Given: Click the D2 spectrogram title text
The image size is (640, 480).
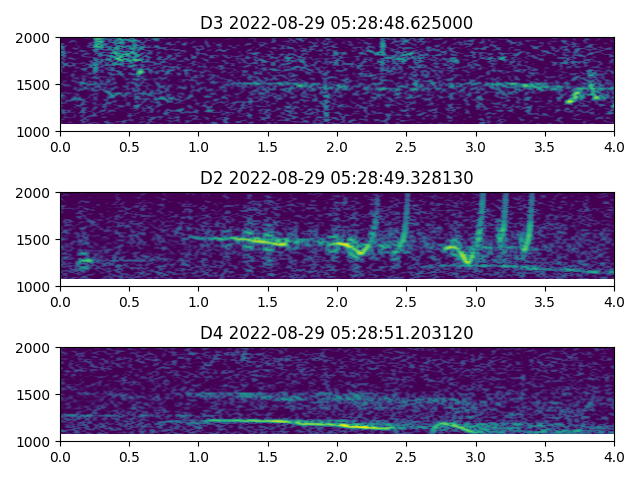Looking at the screenshot, I should click(337, 178).
